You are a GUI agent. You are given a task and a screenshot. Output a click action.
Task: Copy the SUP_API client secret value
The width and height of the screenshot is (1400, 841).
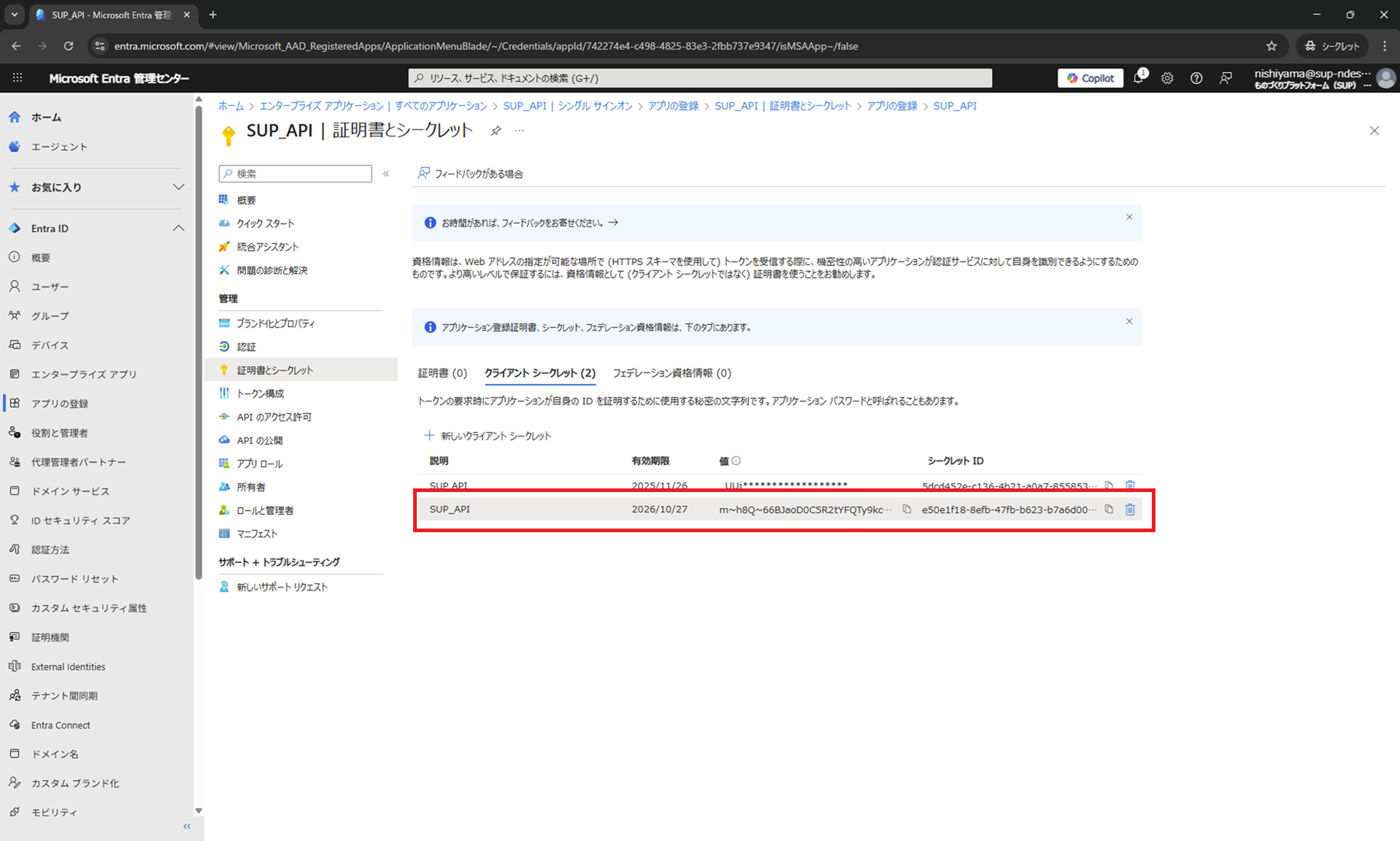907,509
